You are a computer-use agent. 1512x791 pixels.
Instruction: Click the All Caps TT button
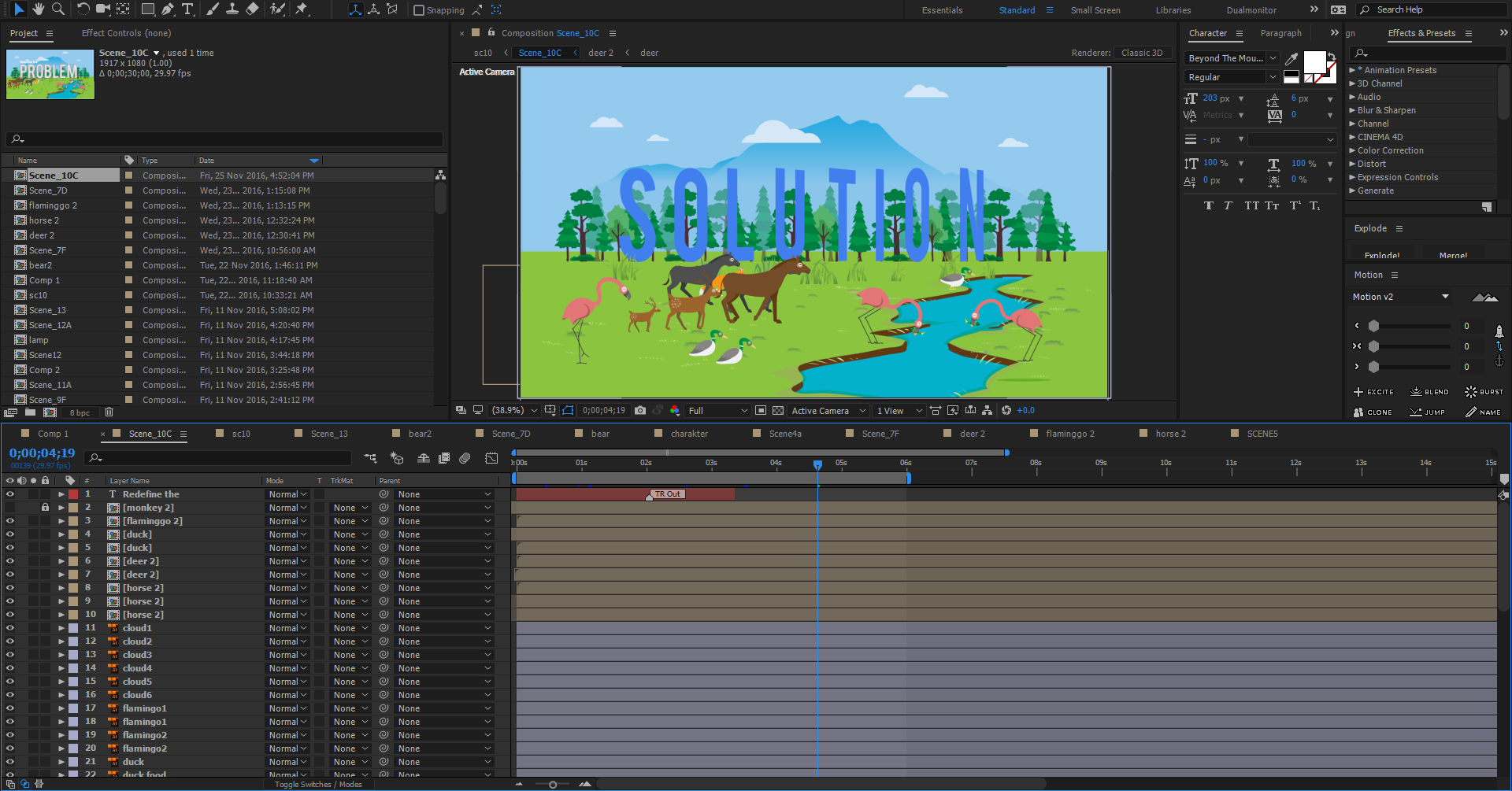coord(1251,205)
